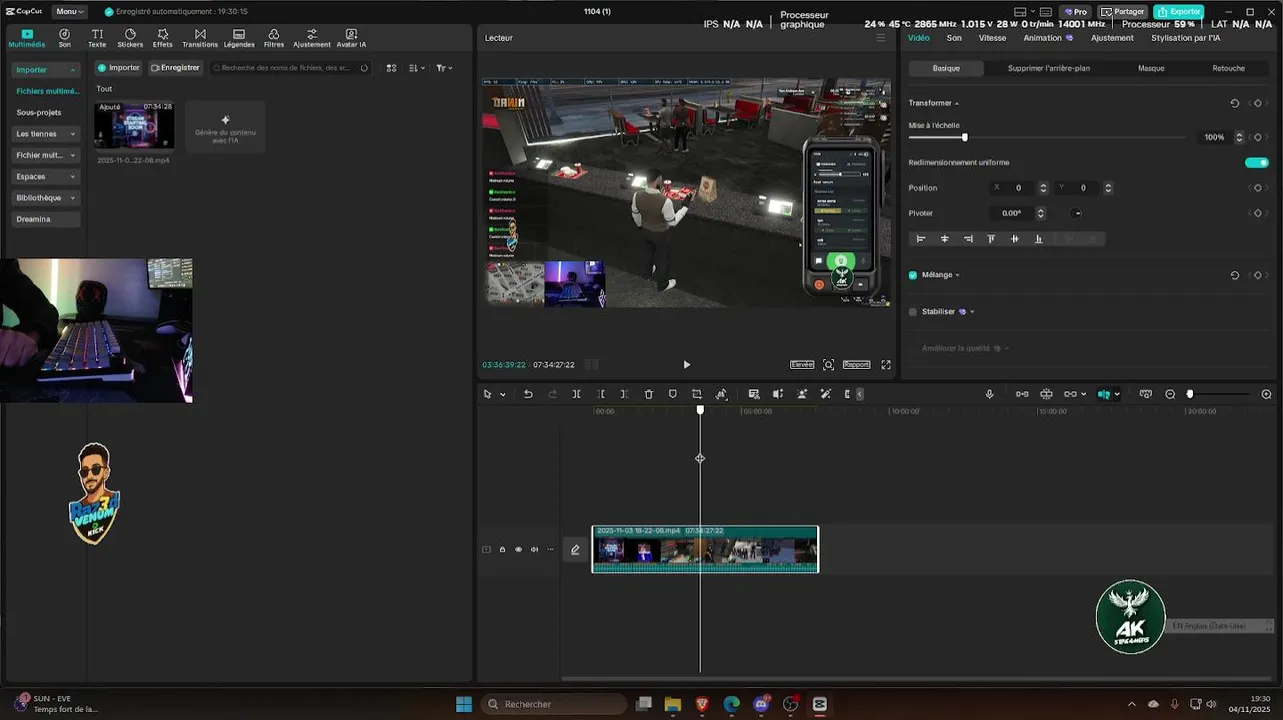Viewport: 1283px width, 720px height.
Task: Open the filter dropdown in media panel
Action: click(445, 68)
